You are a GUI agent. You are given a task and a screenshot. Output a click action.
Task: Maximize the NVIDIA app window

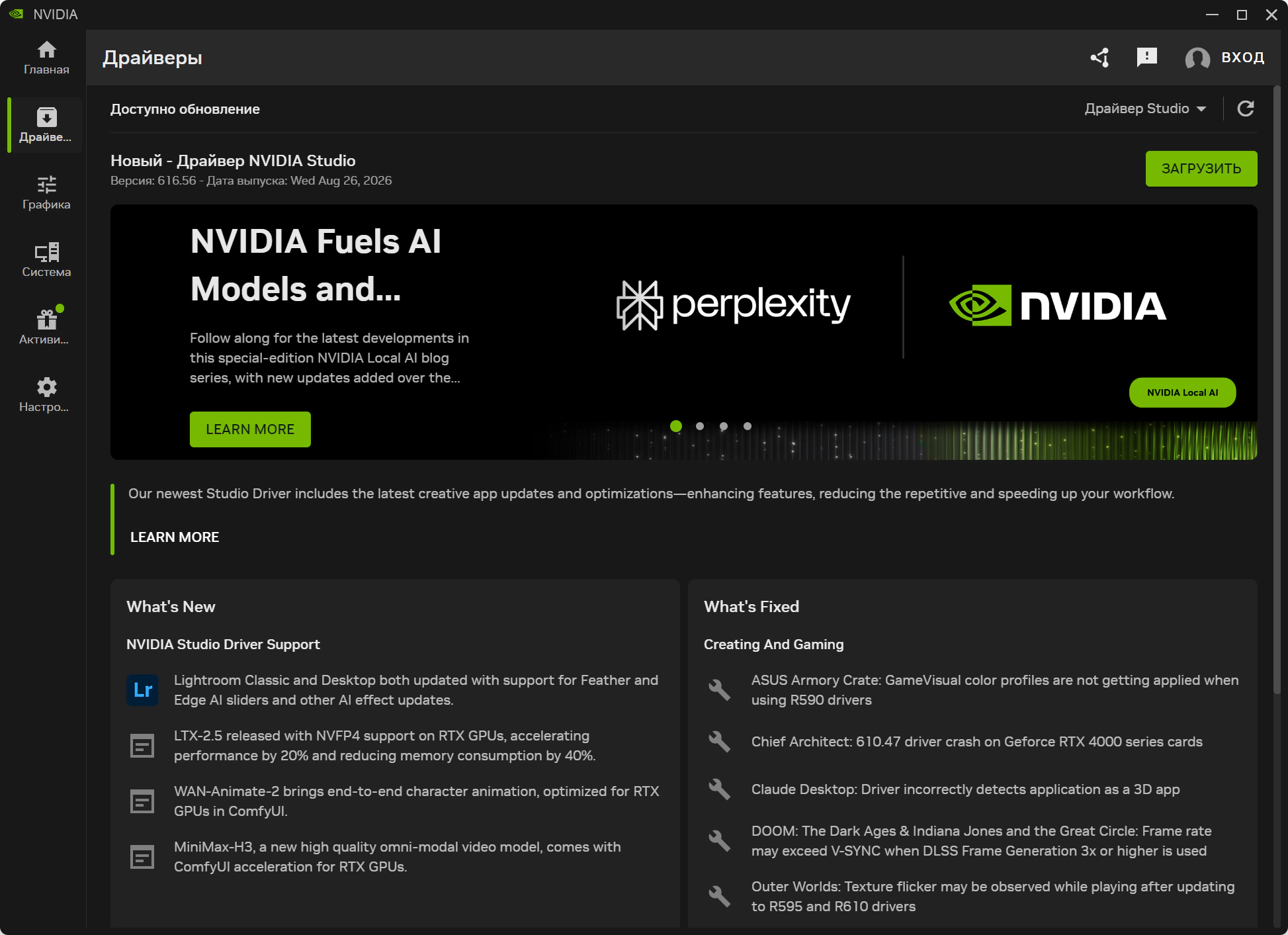(1242, 15)
